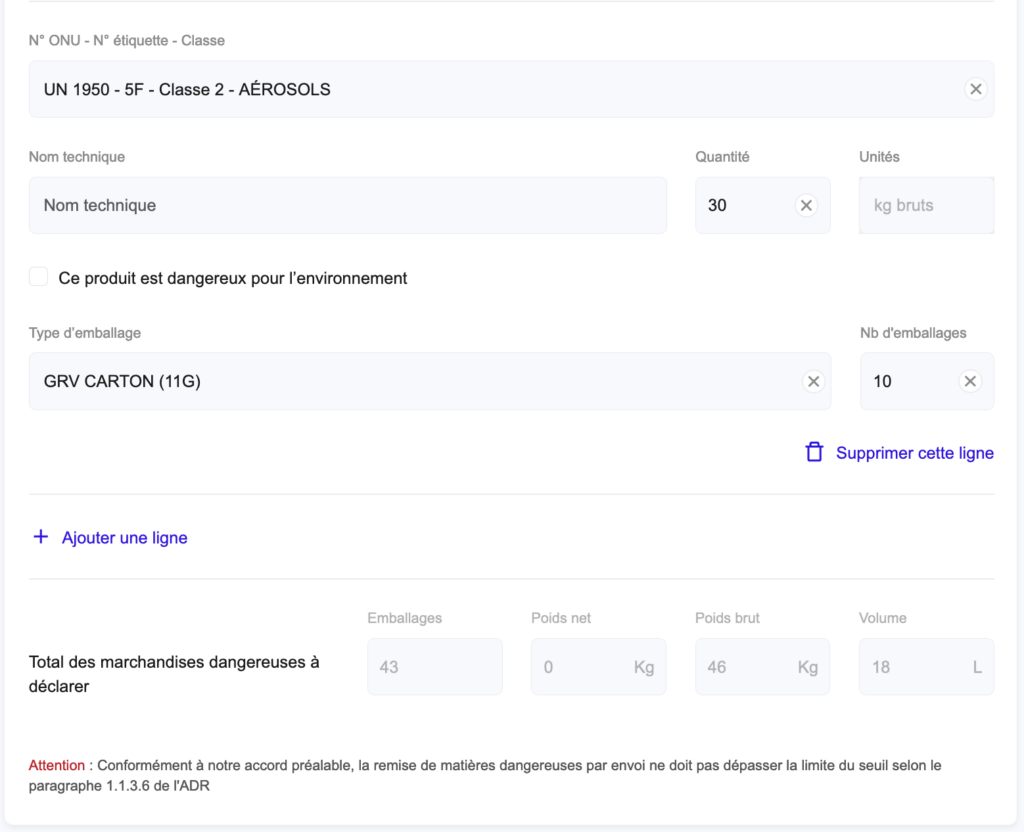The height and width of the screenshot is (832, 1024).
Task: Click the trash can icon
Action: coord(814,452)
